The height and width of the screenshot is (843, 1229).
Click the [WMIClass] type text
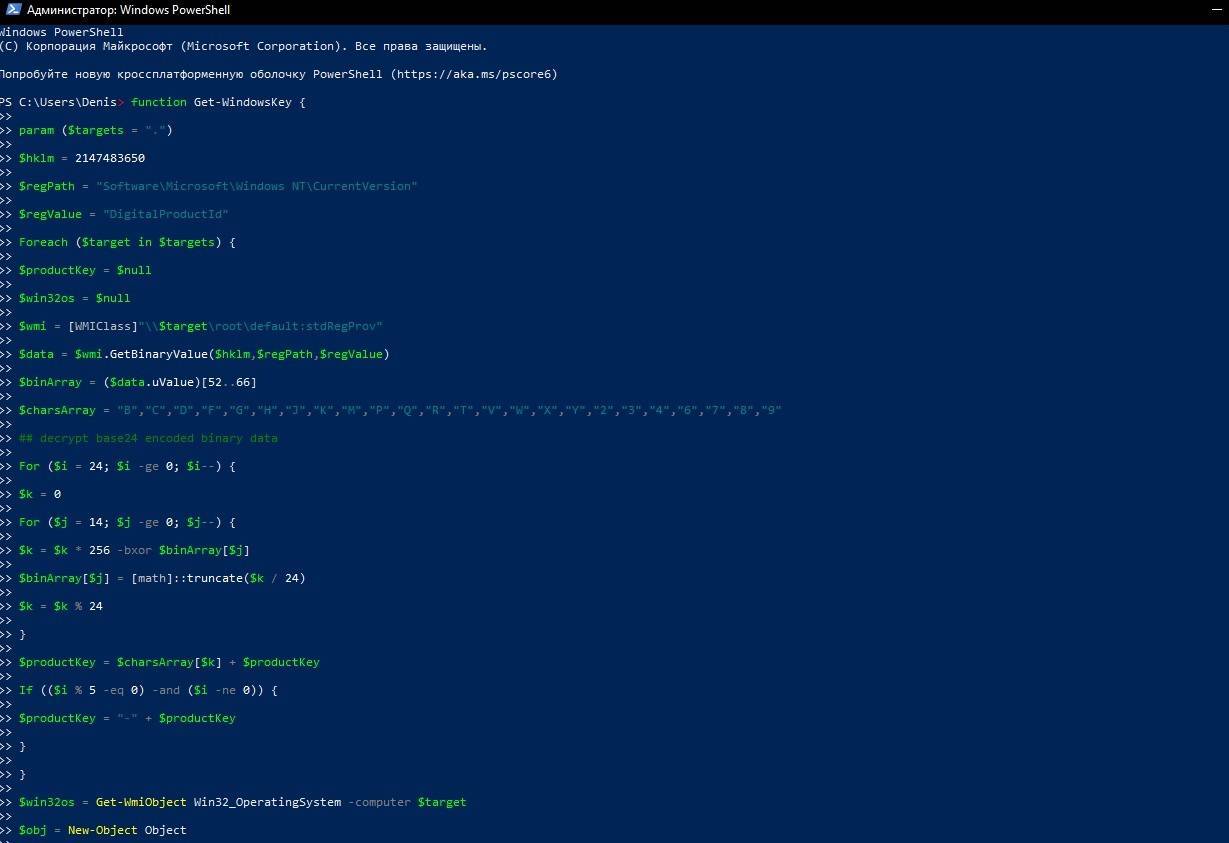(x=102, y=326)
